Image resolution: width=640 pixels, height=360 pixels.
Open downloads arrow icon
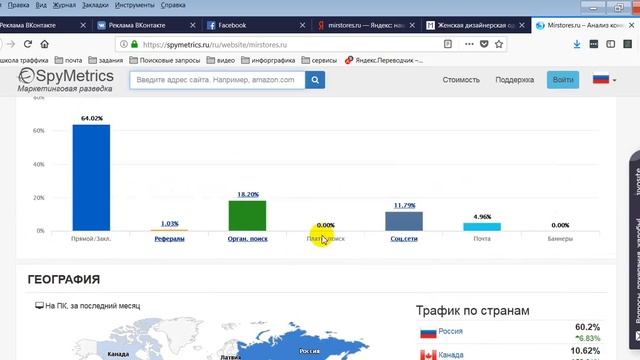click(577, 44)
